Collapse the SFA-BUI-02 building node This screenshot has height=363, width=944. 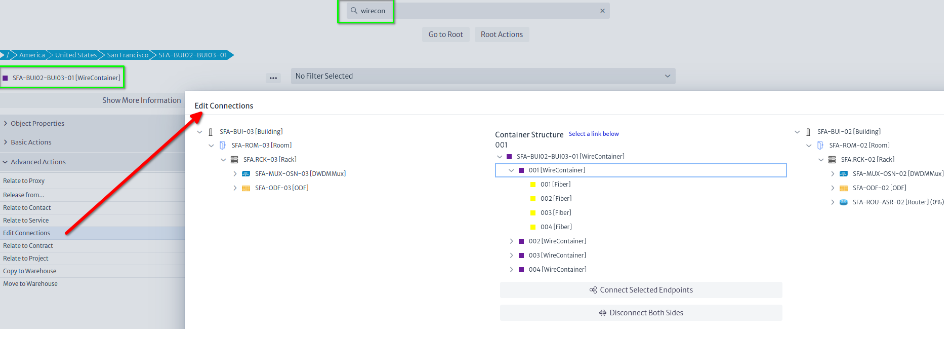coord(798,131)
